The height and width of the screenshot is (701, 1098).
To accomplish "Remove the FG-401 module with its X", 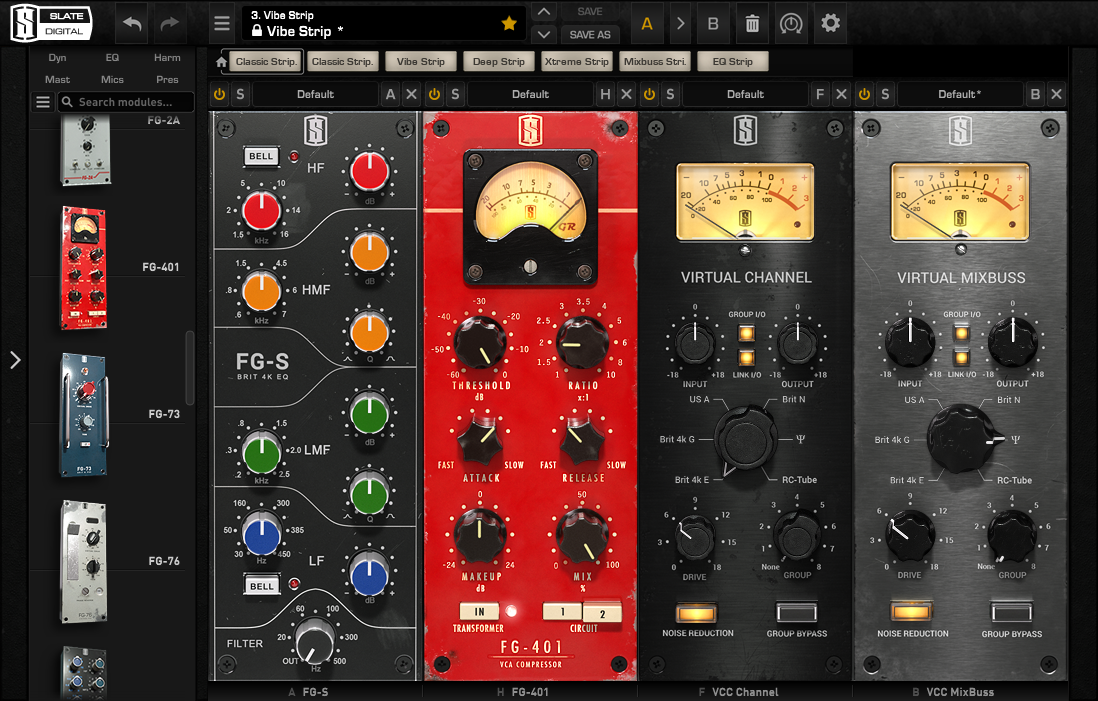I will pos(627,94).
